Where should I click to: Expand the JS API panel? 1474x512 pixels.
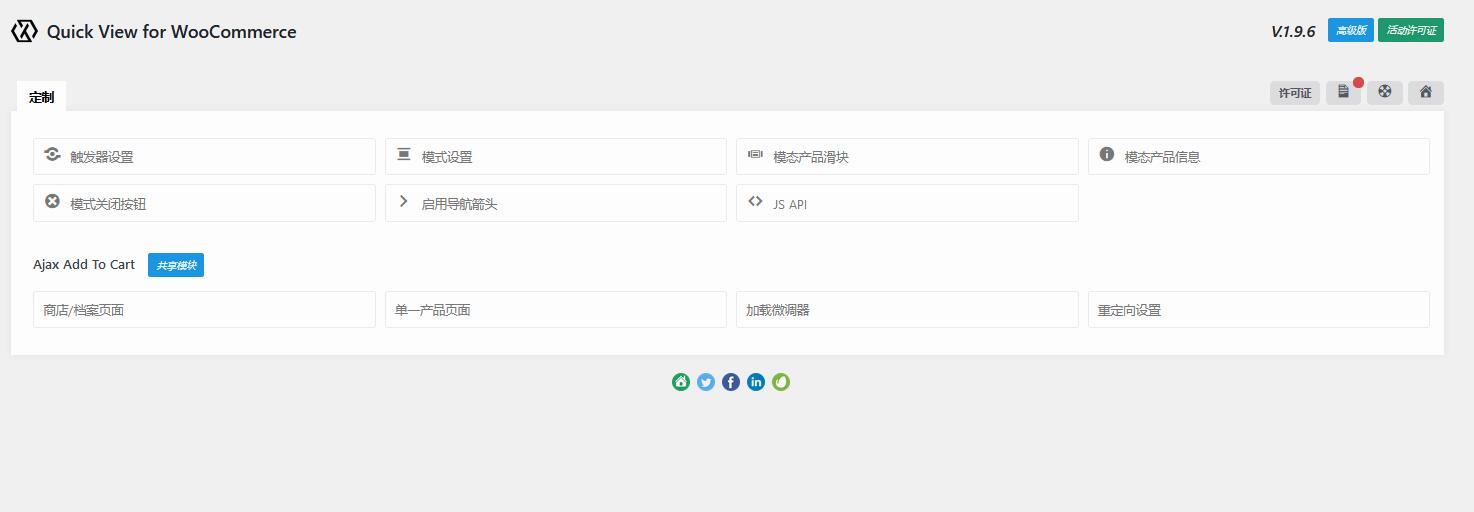tap(907, 203)
